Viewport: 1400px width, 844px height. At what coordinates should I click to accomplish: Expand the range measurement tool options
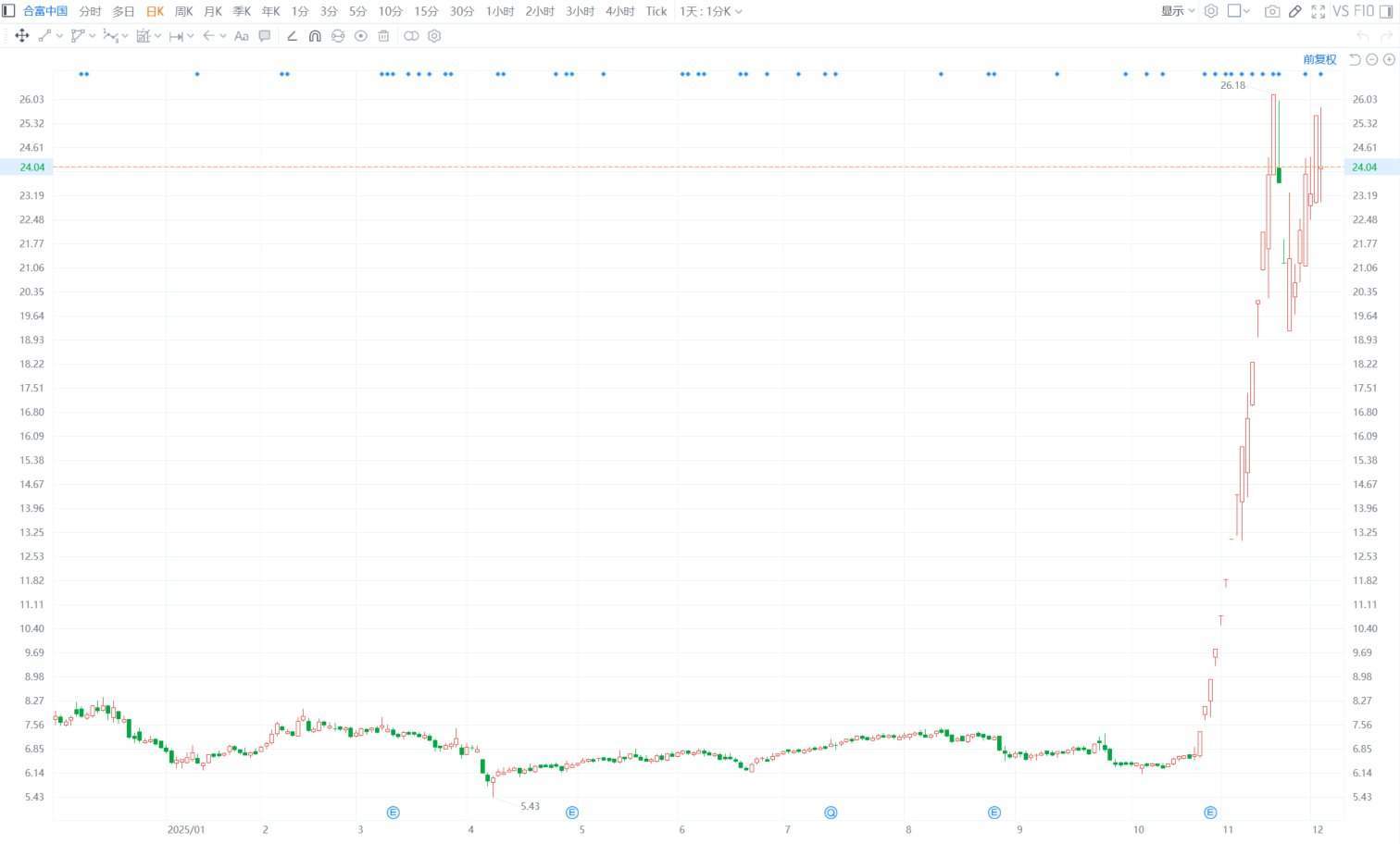point(157,36)
